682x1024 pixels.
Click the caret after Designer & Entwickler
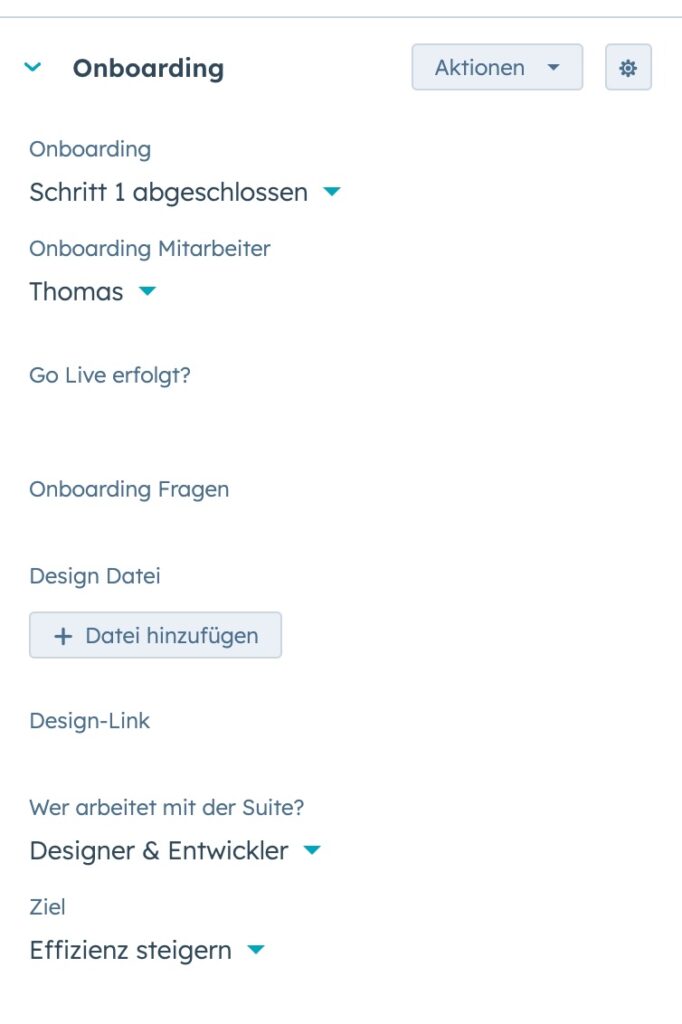pyautogui.click(x=312, y=851)
